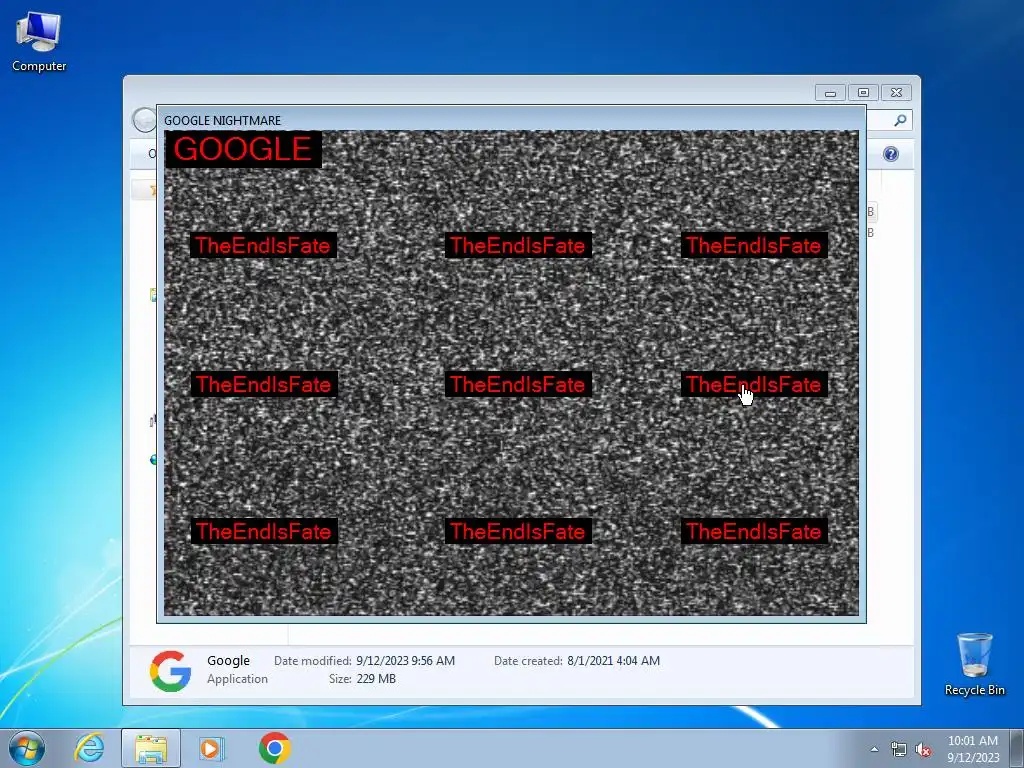Screen dimensions: 1024x768
Task: Click the 'Google' file name in the details pane
Action: 229,660
